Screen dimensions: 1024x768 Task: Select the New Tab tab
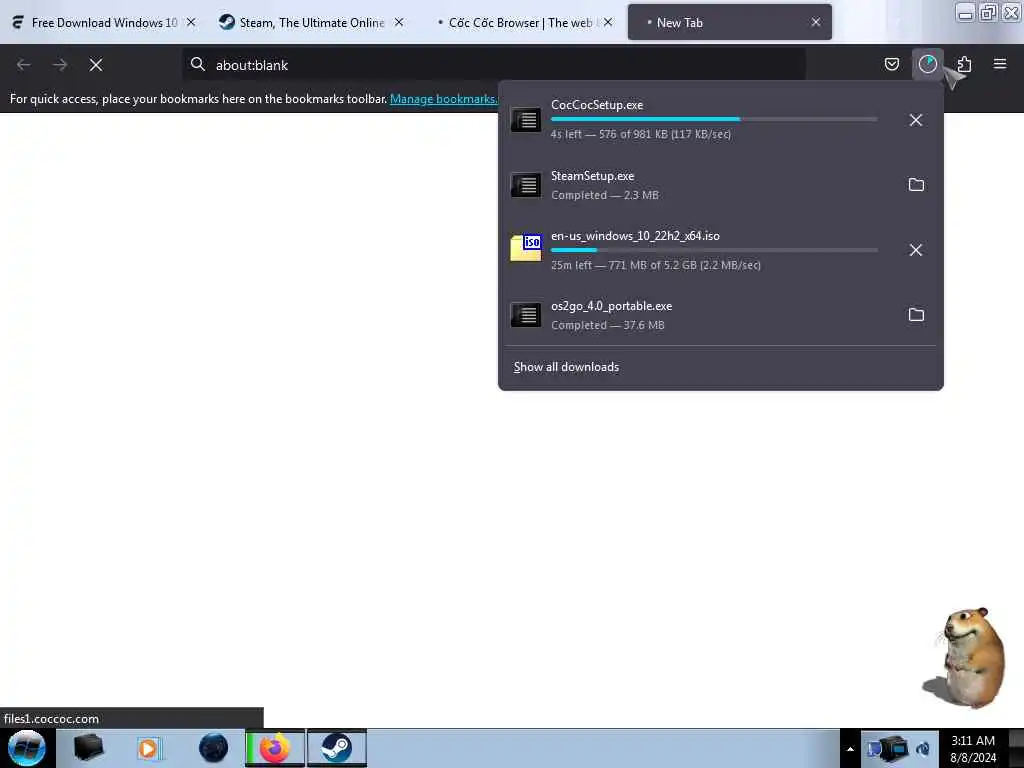pyautogui.click(x=729, y=23)
